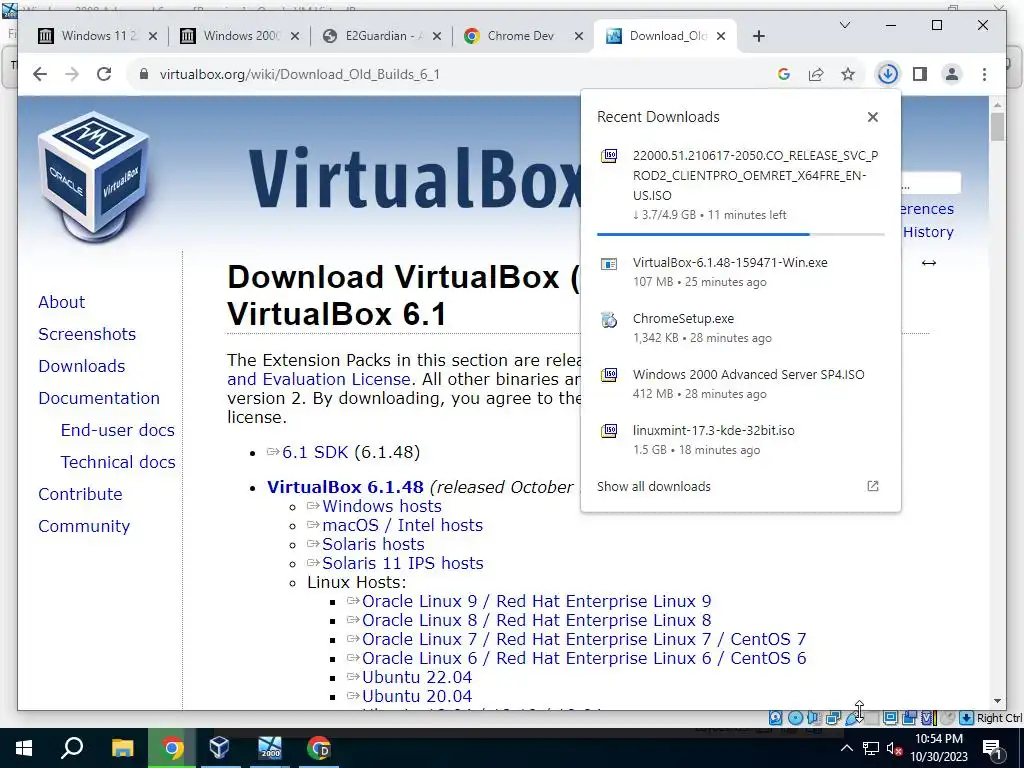Viewport: 1024px width, 768px height.
Task: Open the About link in sidebar
Action: click(61, 302)
